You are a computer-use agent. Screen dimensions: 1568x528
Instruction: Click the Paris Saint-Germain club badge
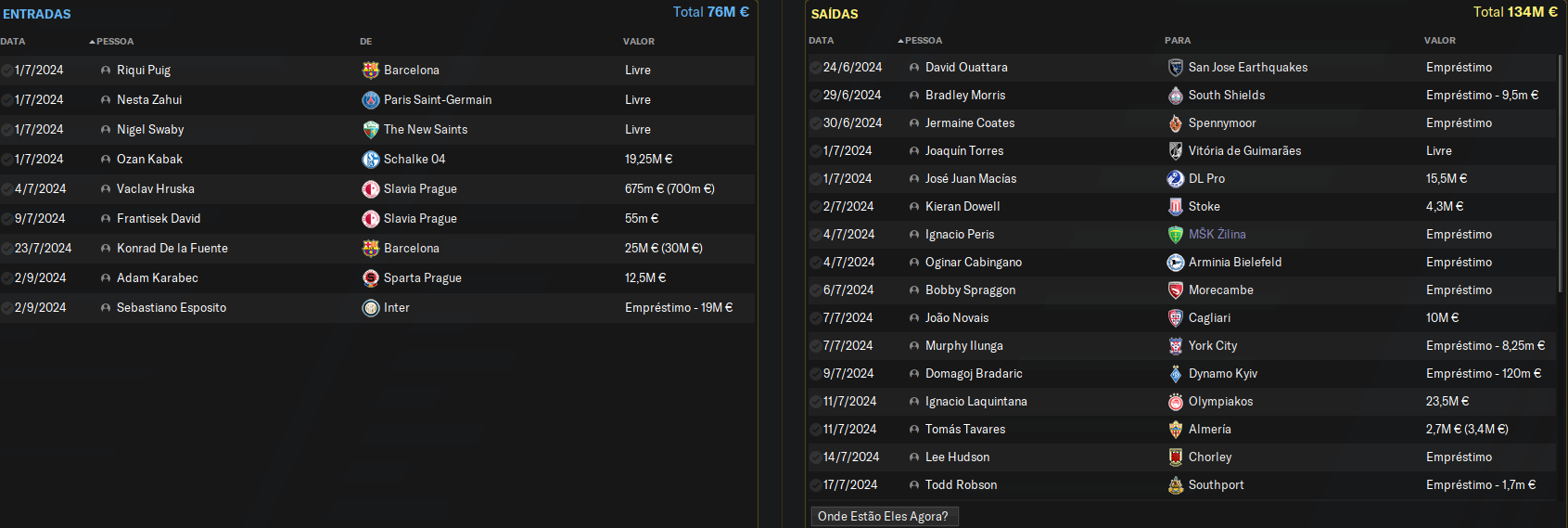tap(371, 99)
